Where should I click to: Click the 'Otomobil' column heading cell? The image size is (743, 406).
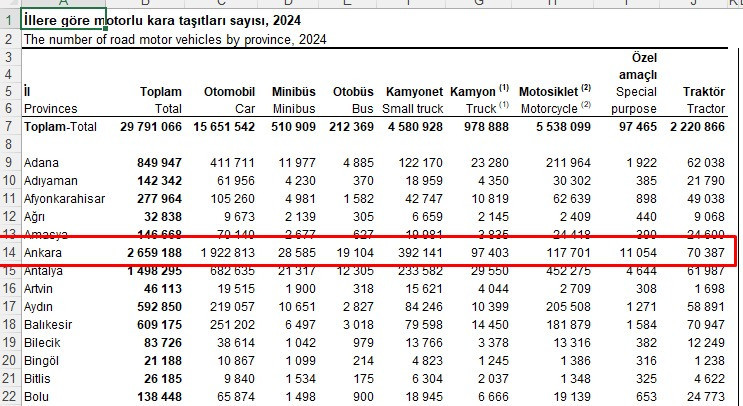[x=229, y=92]
